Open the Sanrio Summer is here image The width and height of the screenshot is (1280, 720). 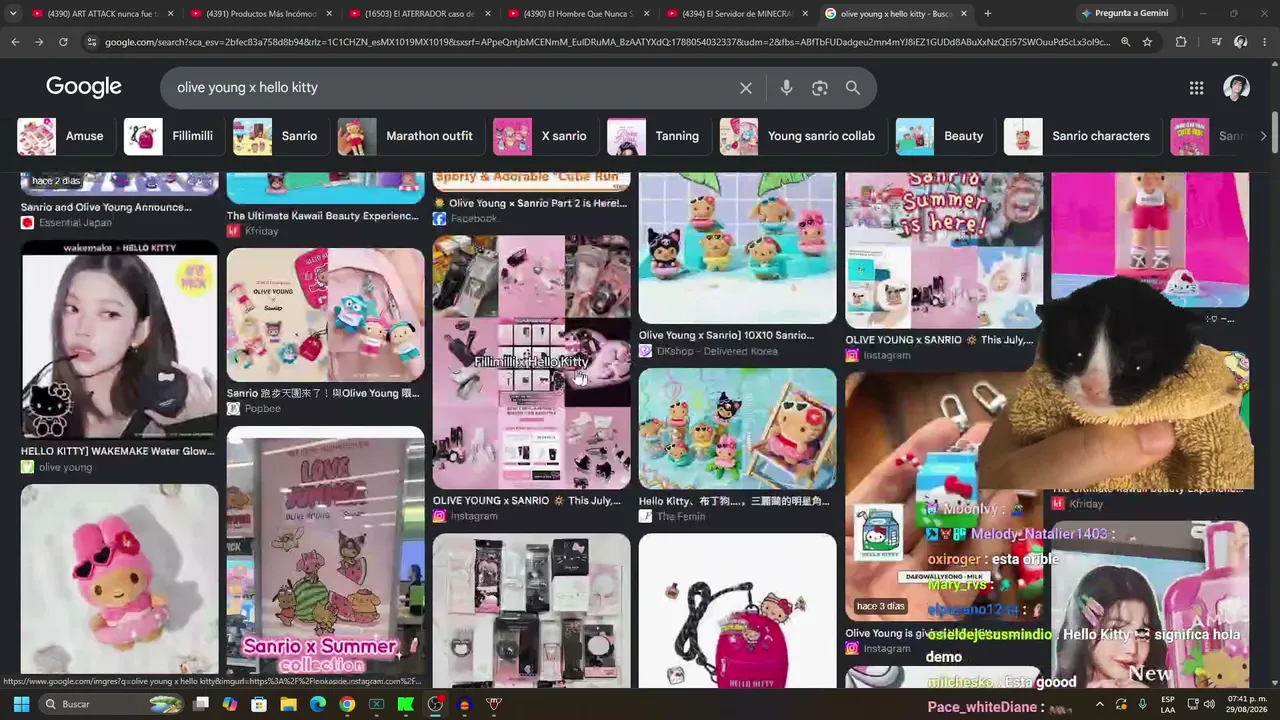pos(944,250)
